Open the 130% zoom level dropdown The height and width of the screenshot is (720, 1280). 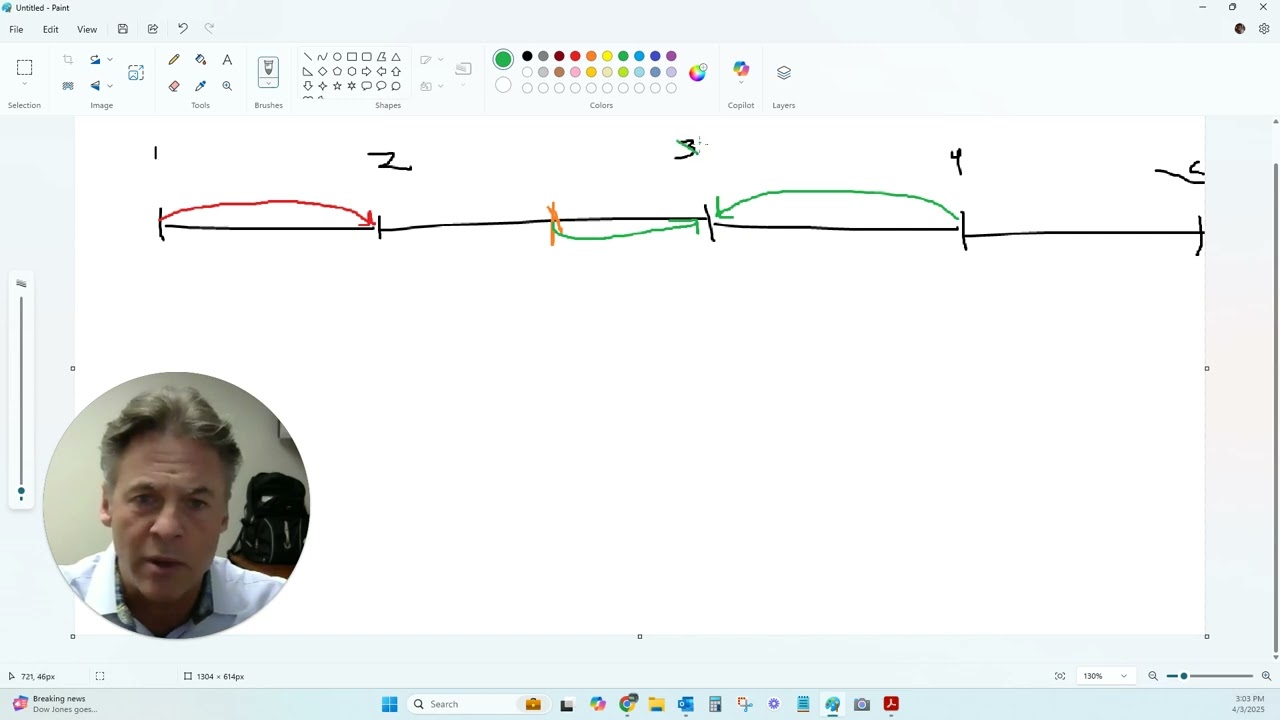click(1104, 676)
